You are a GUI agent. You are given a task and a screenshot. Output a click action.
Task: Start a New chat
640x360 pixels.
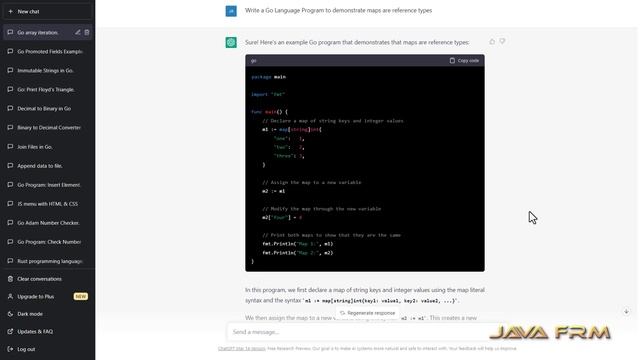[47, 12]
